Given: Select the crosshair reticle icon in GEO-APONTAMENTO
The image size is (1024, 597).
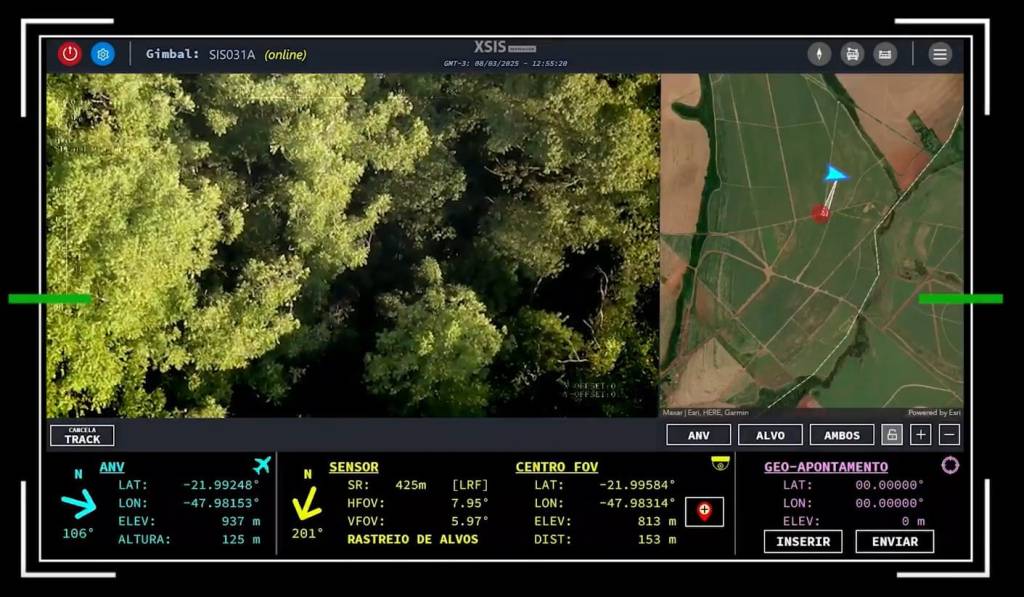Looking at the screenshot, I should (950, 466).
